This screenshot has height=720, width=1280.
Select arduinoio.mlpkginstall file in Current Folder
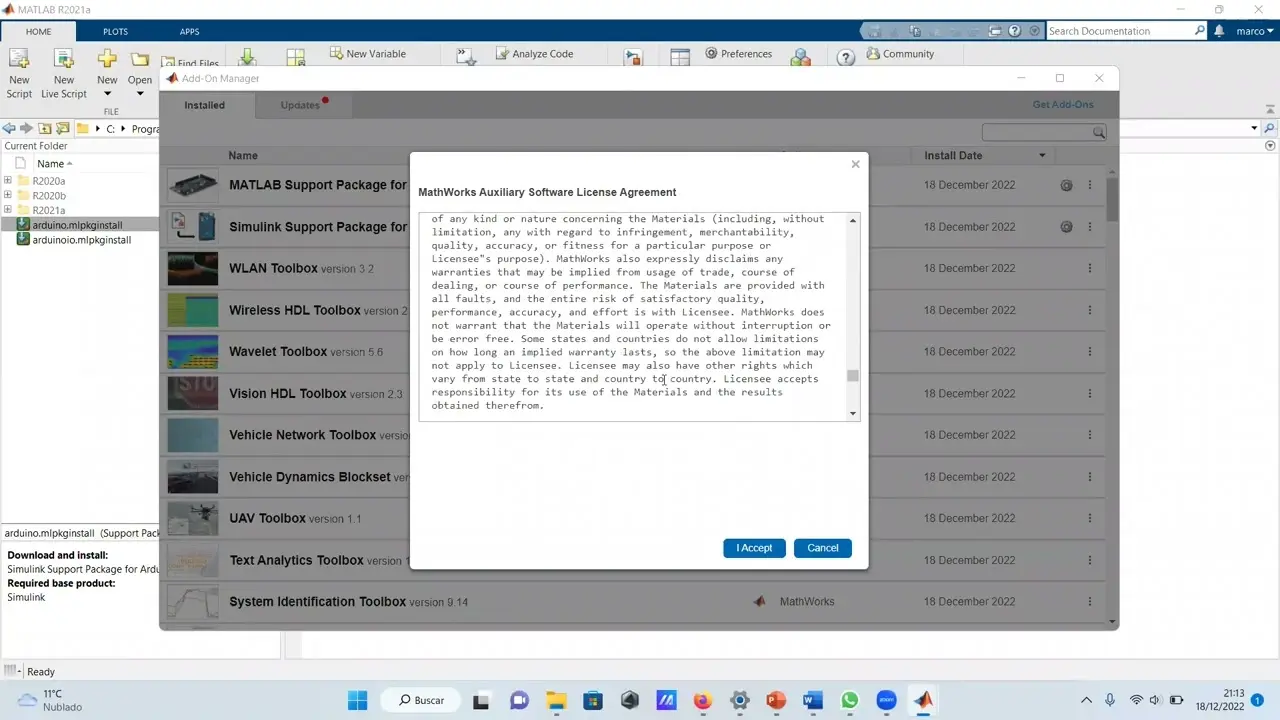click(81, 240)
